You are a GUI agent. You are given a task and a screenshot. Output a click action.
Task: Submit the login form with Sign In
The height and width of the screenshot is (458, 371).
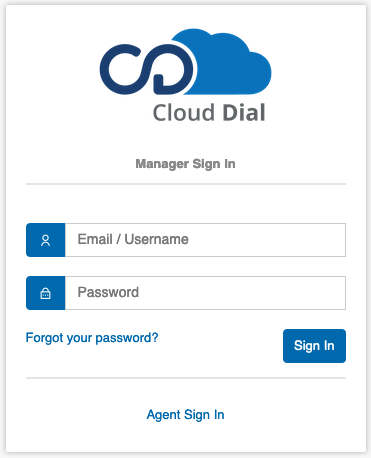[x=314, y=346]
